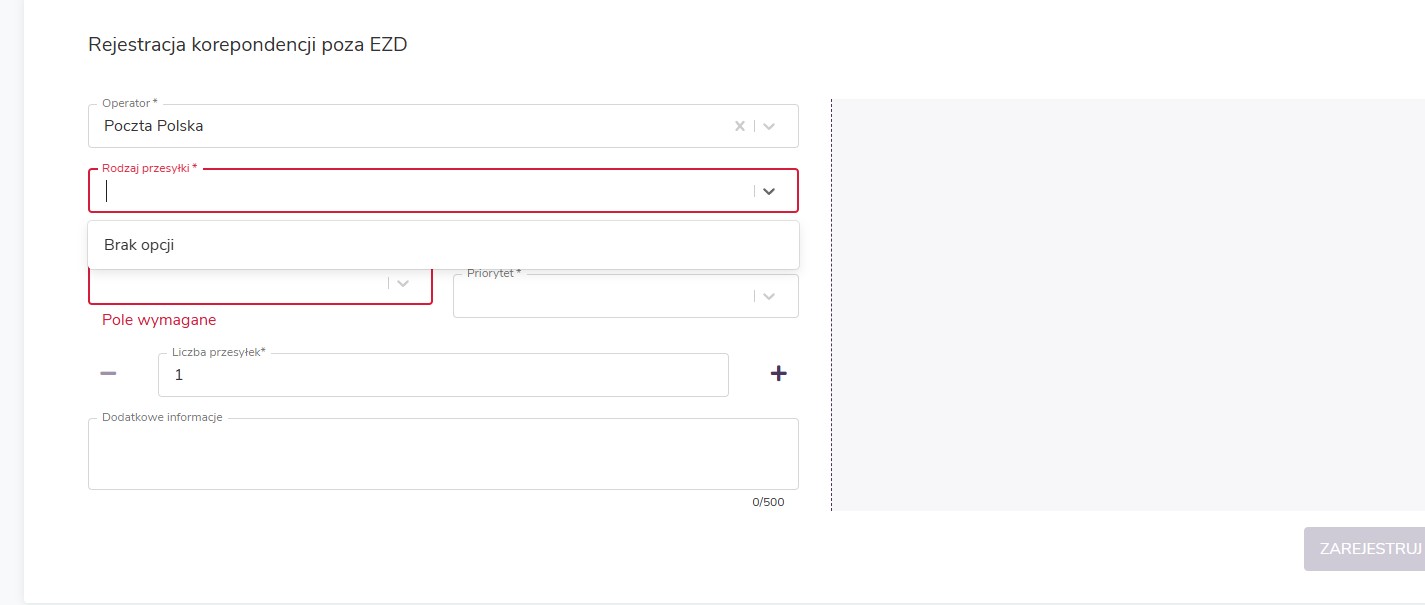Viewport: 1425px width, 605px height.
Task: Focus the Rodzaj przesyłki text input
Action: (420, 191)
